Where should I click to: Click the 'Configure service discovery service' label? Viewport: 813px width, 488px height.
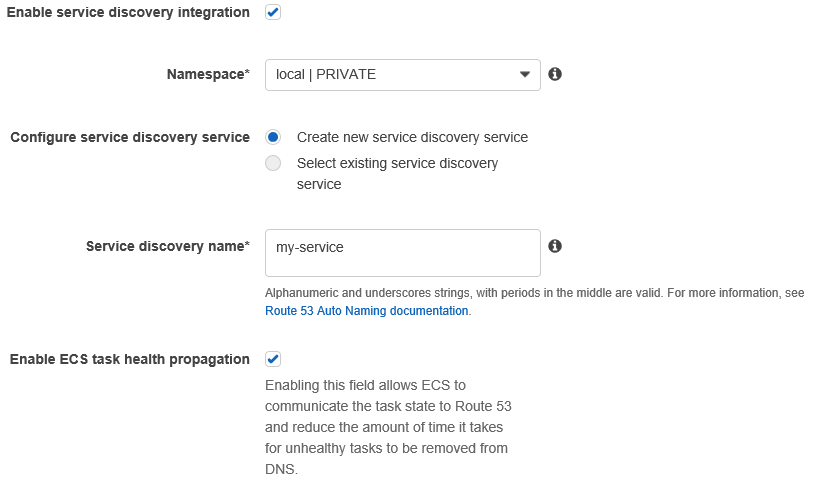(130, 137)
